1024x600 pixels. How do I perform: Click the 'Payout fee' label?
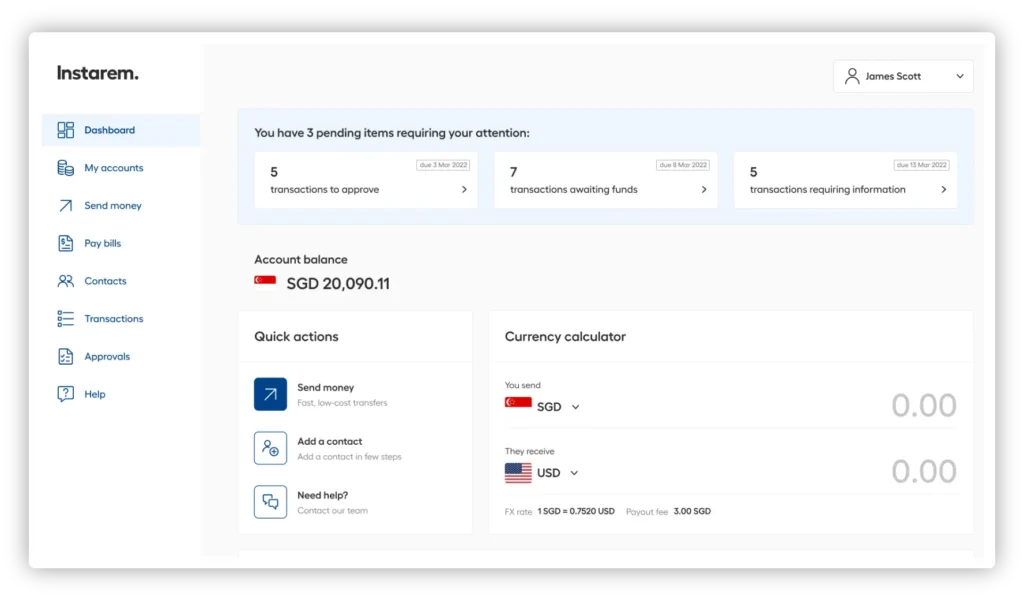(x=647, y=512)
